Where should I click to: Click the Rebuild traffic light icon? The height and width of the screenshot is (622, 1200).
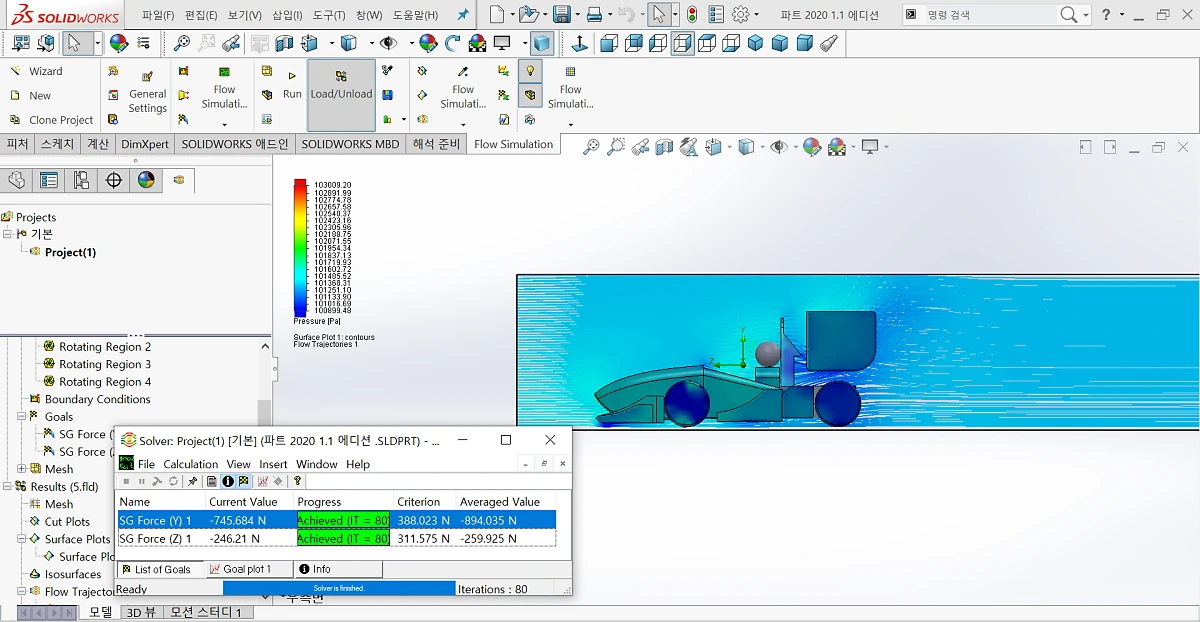tap(691, 15)
